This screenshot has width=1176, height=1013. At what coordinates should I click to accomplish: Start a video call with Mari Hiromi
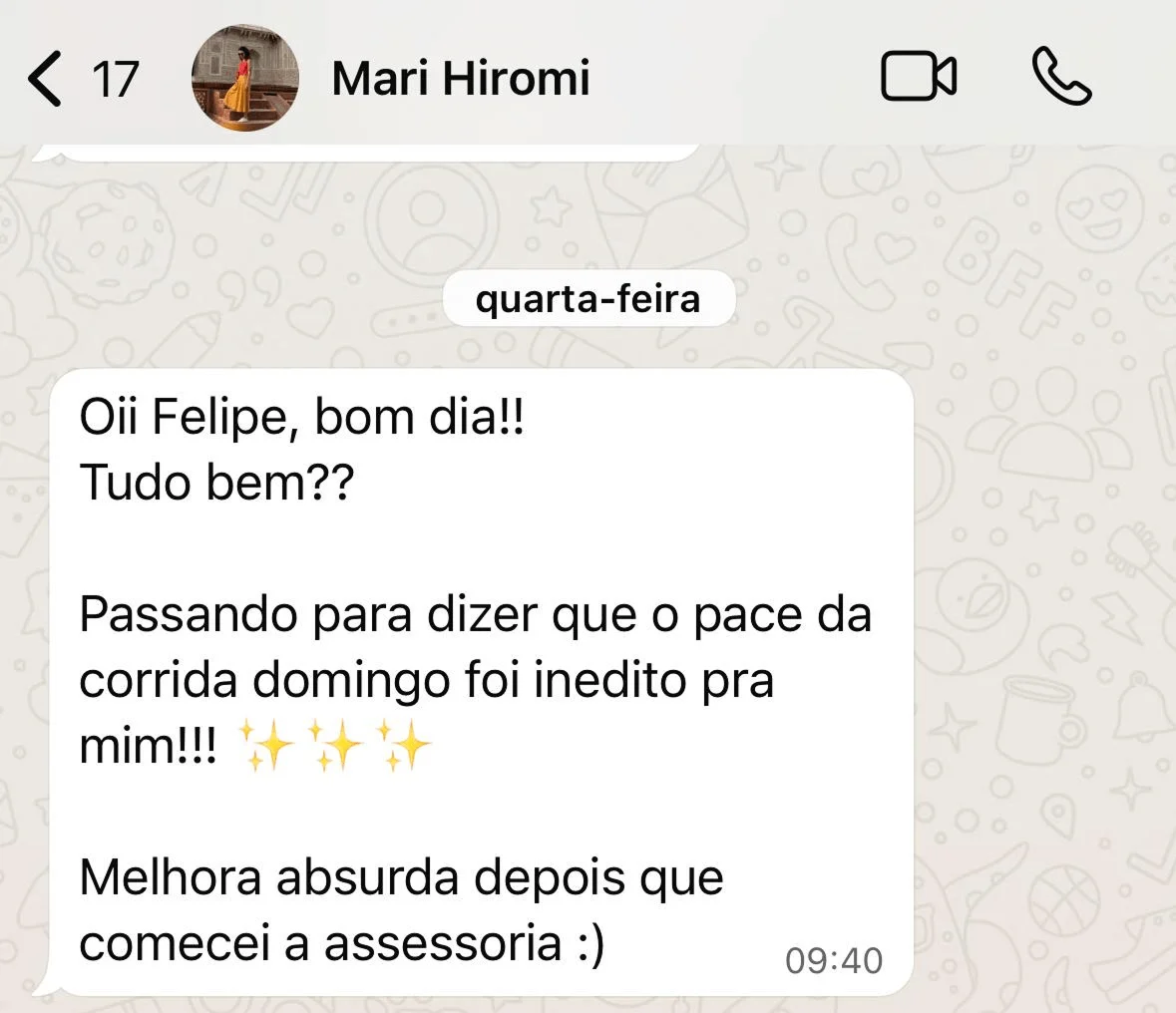(x=919, y=77)
